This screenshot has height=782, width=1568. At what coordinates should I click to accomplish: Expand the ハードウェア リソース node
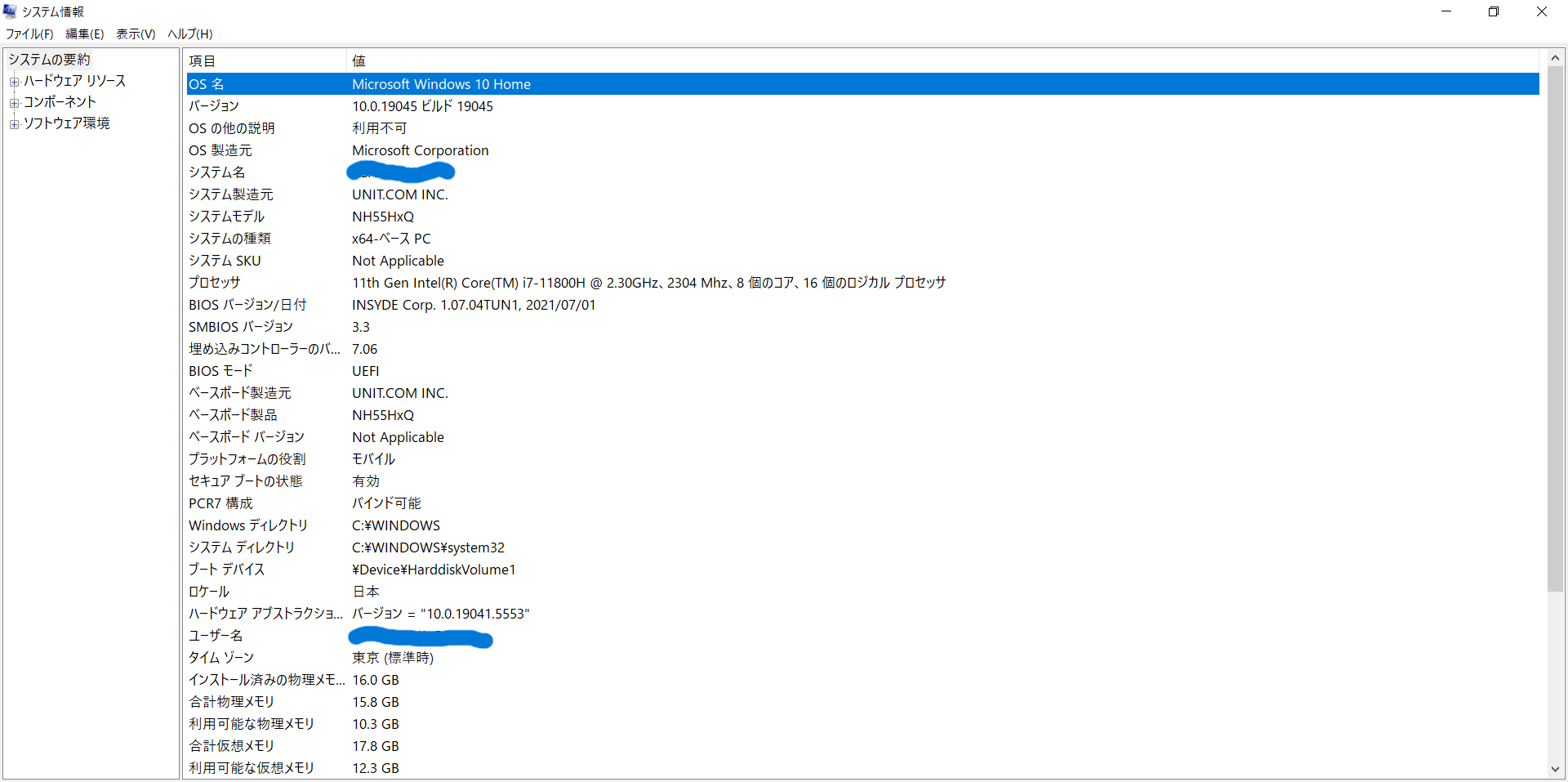tap(14, 82)
